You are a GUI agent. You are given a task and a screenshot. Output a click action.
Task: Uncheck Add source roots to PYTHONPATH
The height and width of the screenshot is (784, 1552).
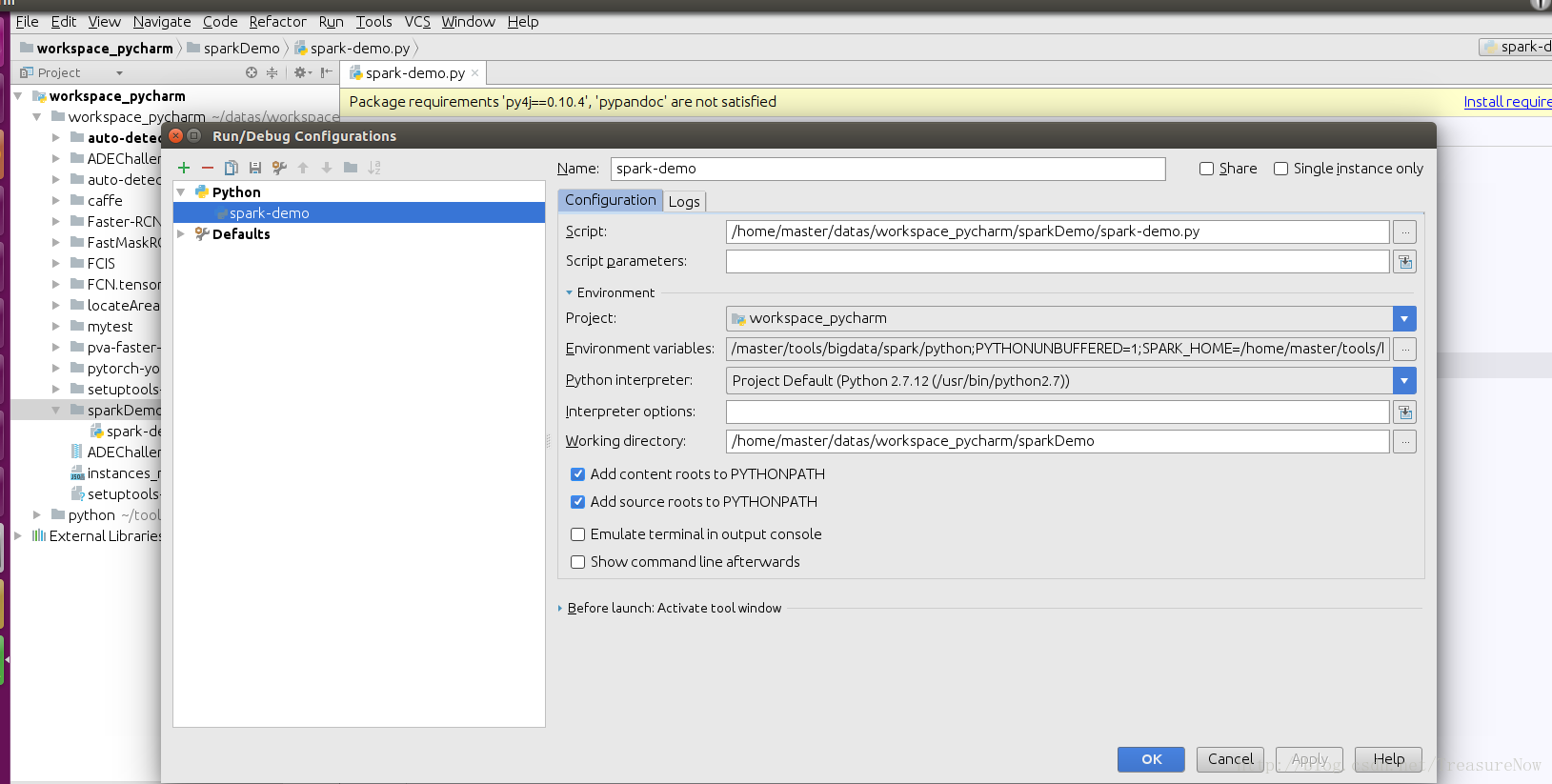coord(577,502)
